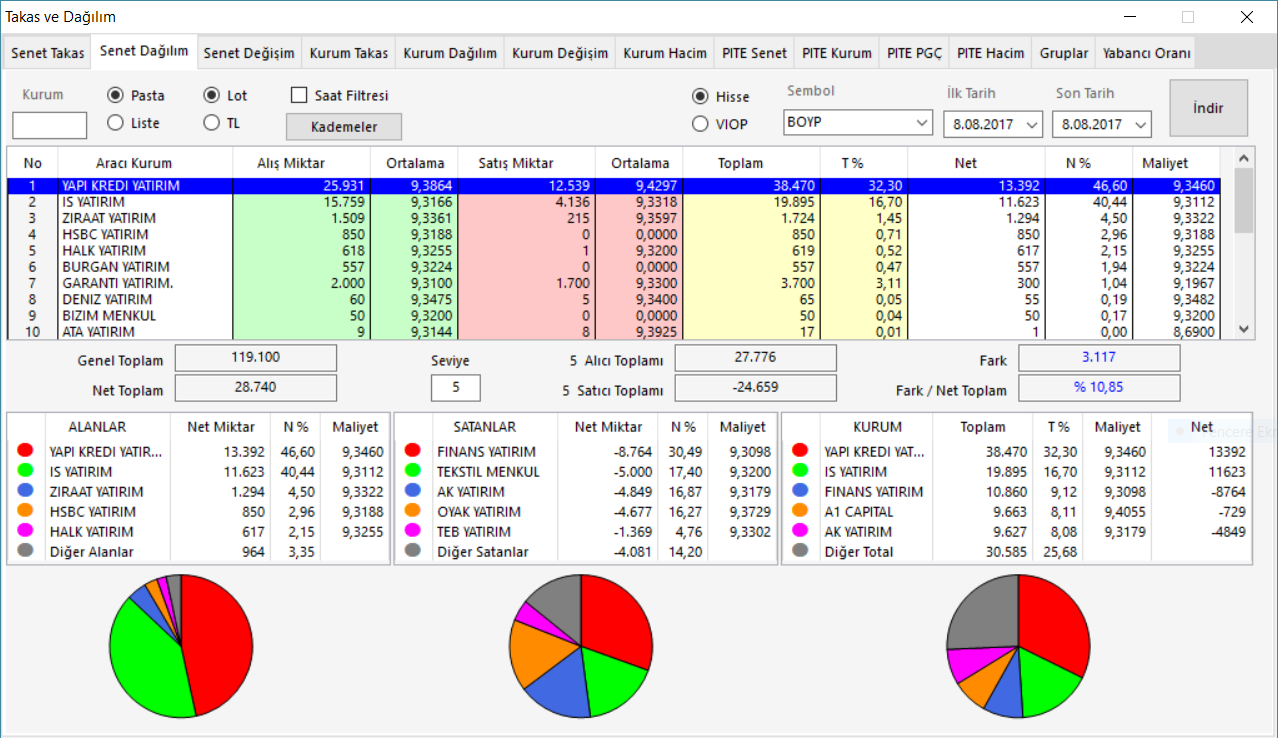The width and height of the screenshot is (1278, 738).
Task: Open the Senet Değişim tab
Action: [x=248, y=53]
